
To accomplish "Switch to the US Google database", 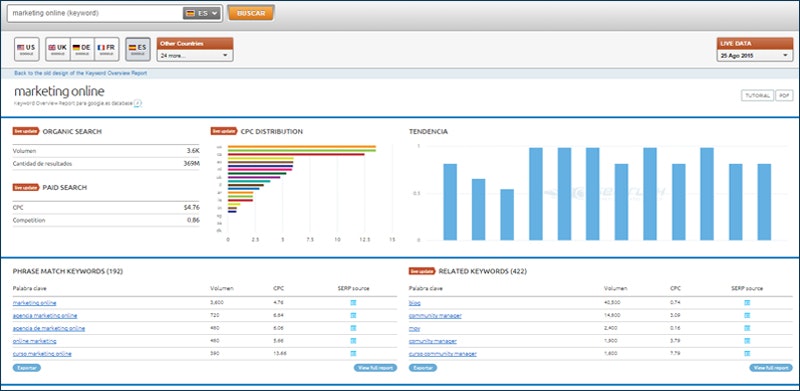I will pyautogui.click(x=27, y=49).
